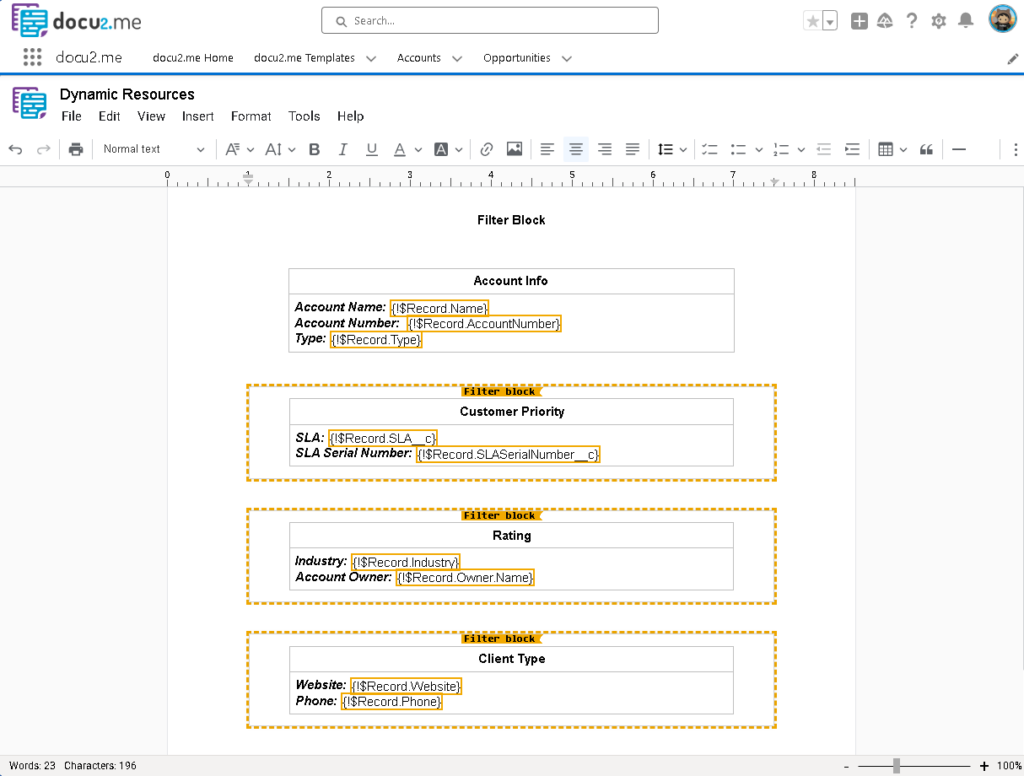The image size is (1024, 776).
Task: Click the edit navigation pencil icon
Action: (x=1013, y=59)
